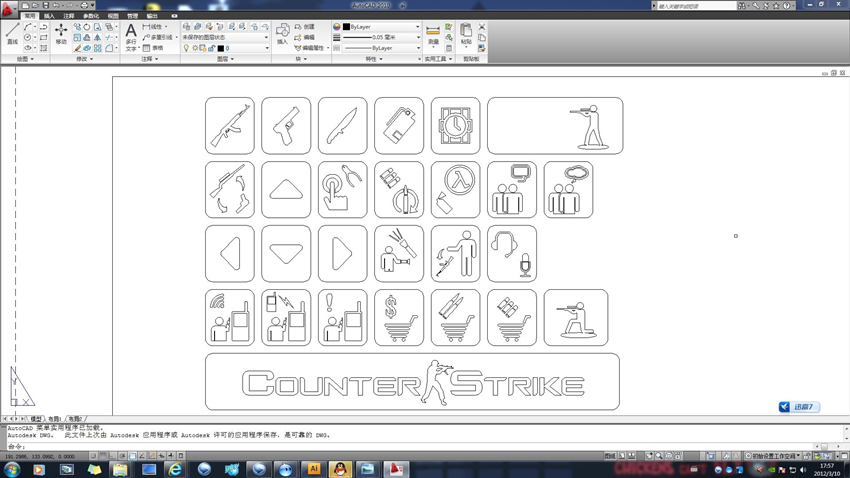Select the Array tool in modify panel
Screen dimensions: 850x478
[x=98, y=48]
